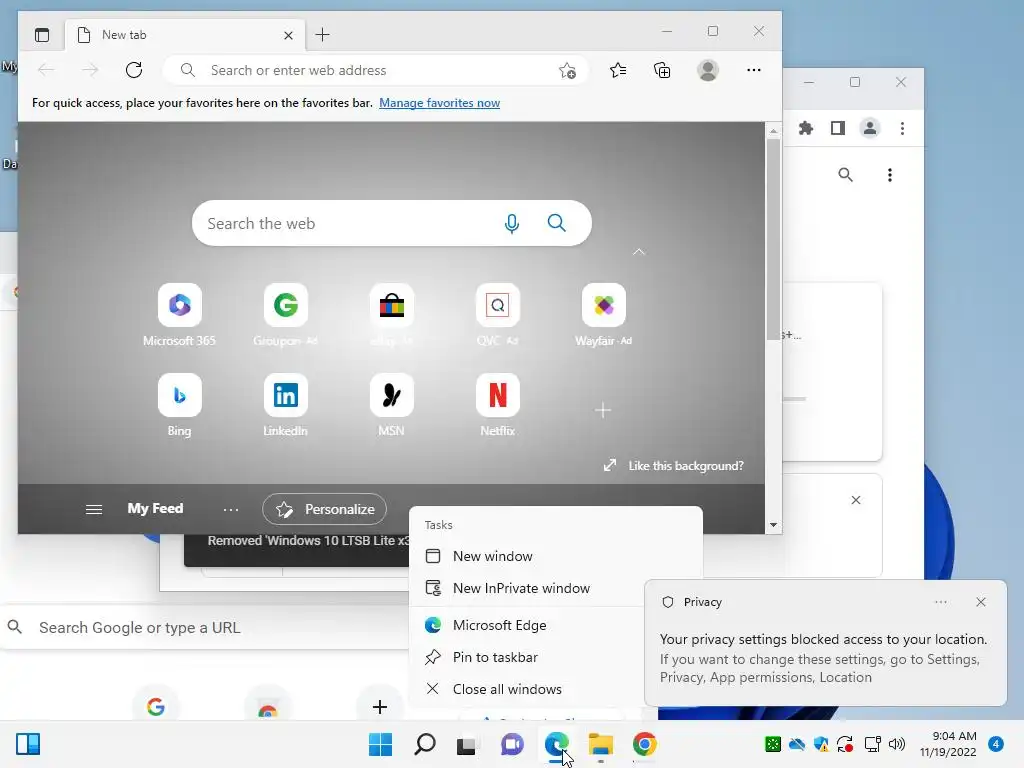Collapse quick links chevron
The height and width of the screenshot is (768, 1024).
tap(639, 252)
